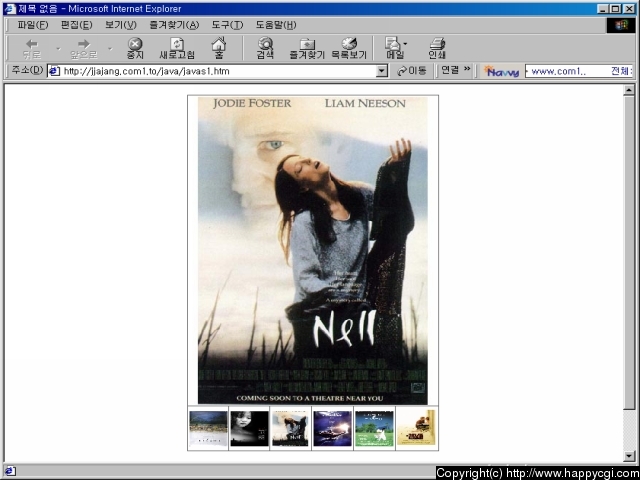Refresh the page using 새로고침 icon

coord(177,49)
